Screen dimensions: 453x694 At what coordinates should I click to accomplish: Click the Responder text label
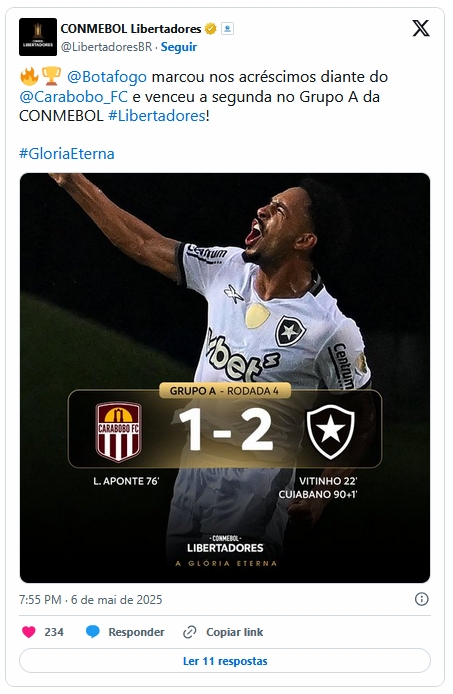(x=136, y=632)
